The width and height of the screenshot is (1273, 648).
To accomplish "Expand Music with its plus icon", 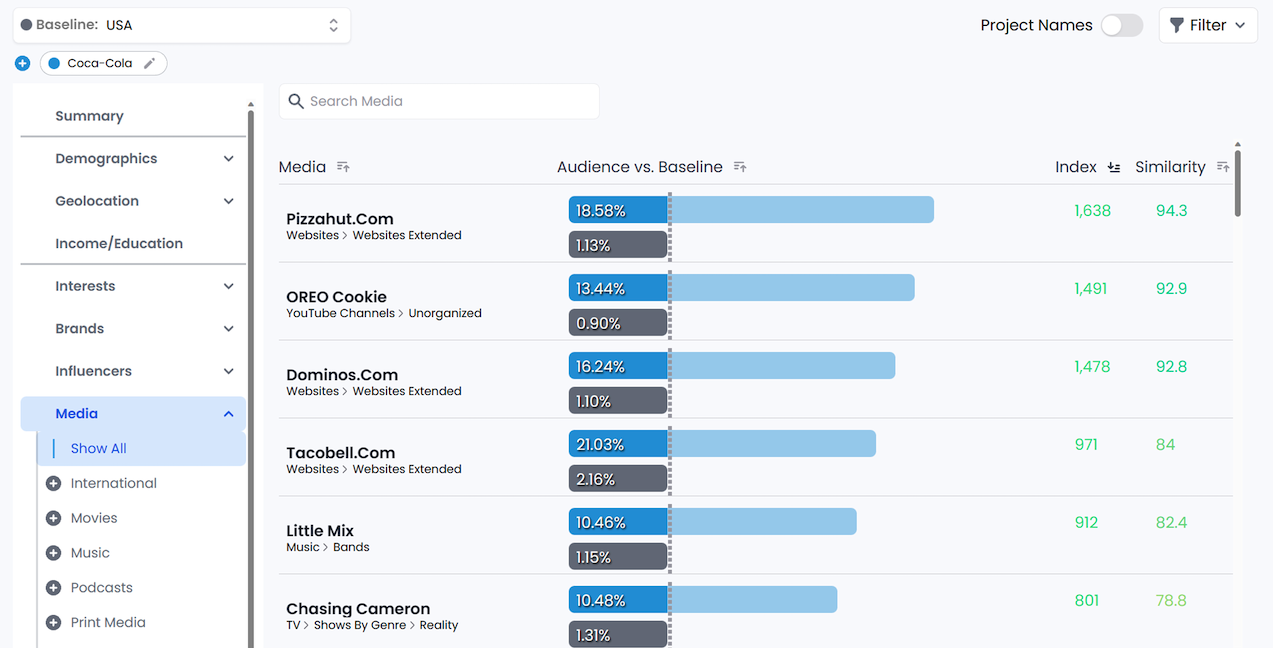I will (54, 553).
